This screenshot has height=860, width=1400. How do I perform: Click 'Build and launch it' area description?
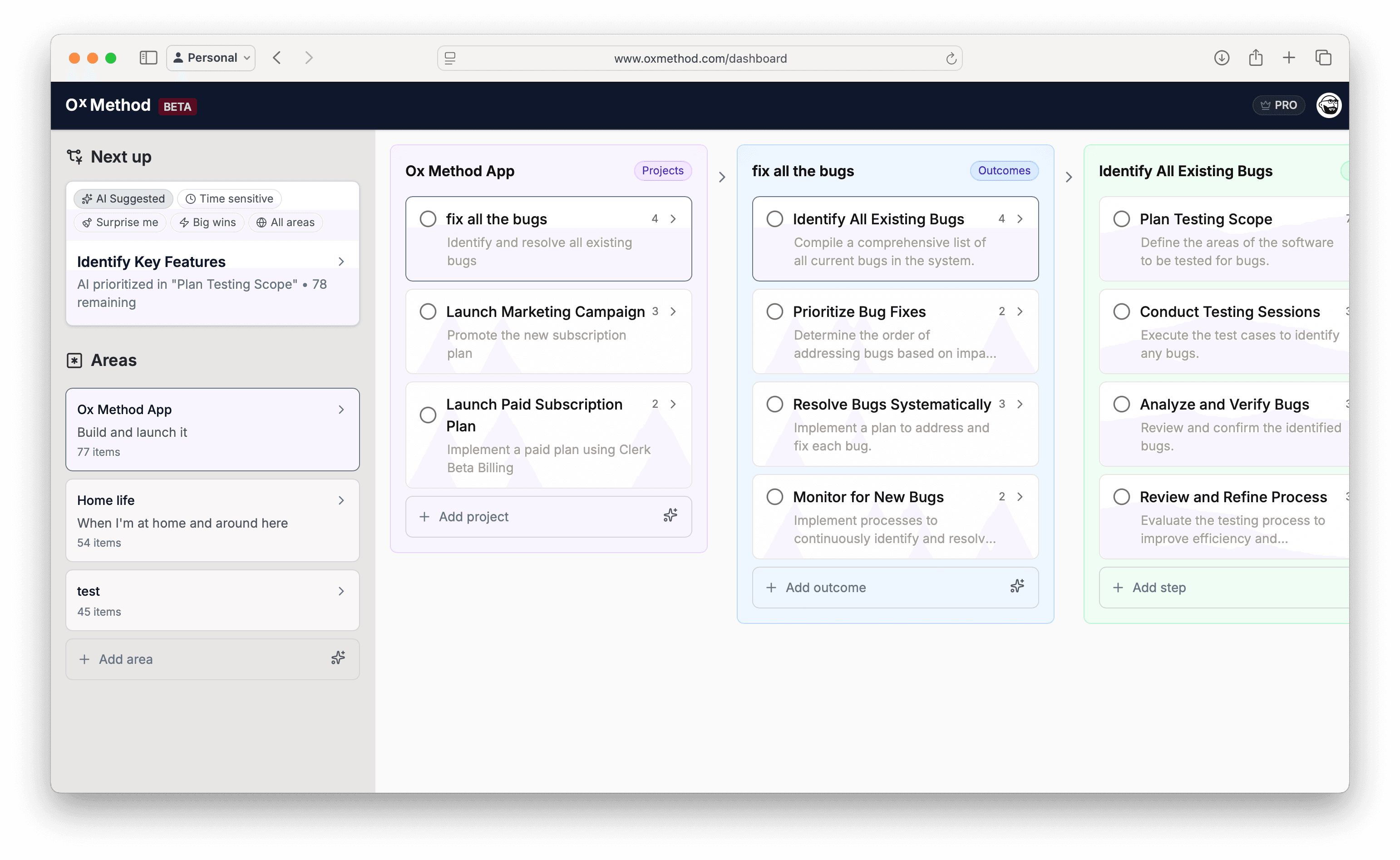(x=132, y=432)
